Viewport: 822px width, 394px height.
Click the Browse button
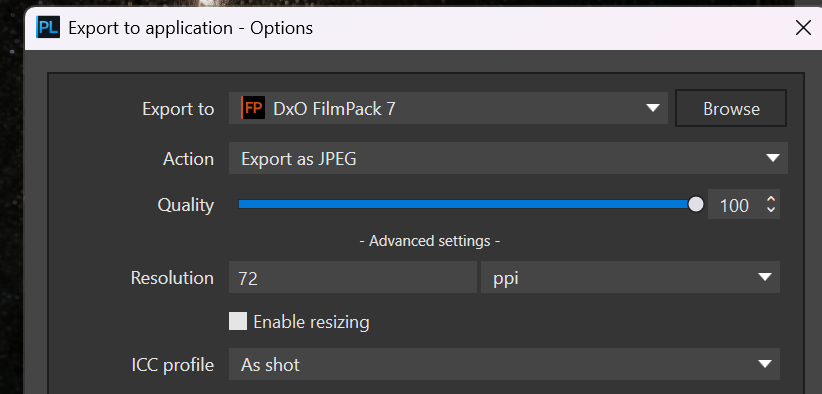click(x=731, y=108)
